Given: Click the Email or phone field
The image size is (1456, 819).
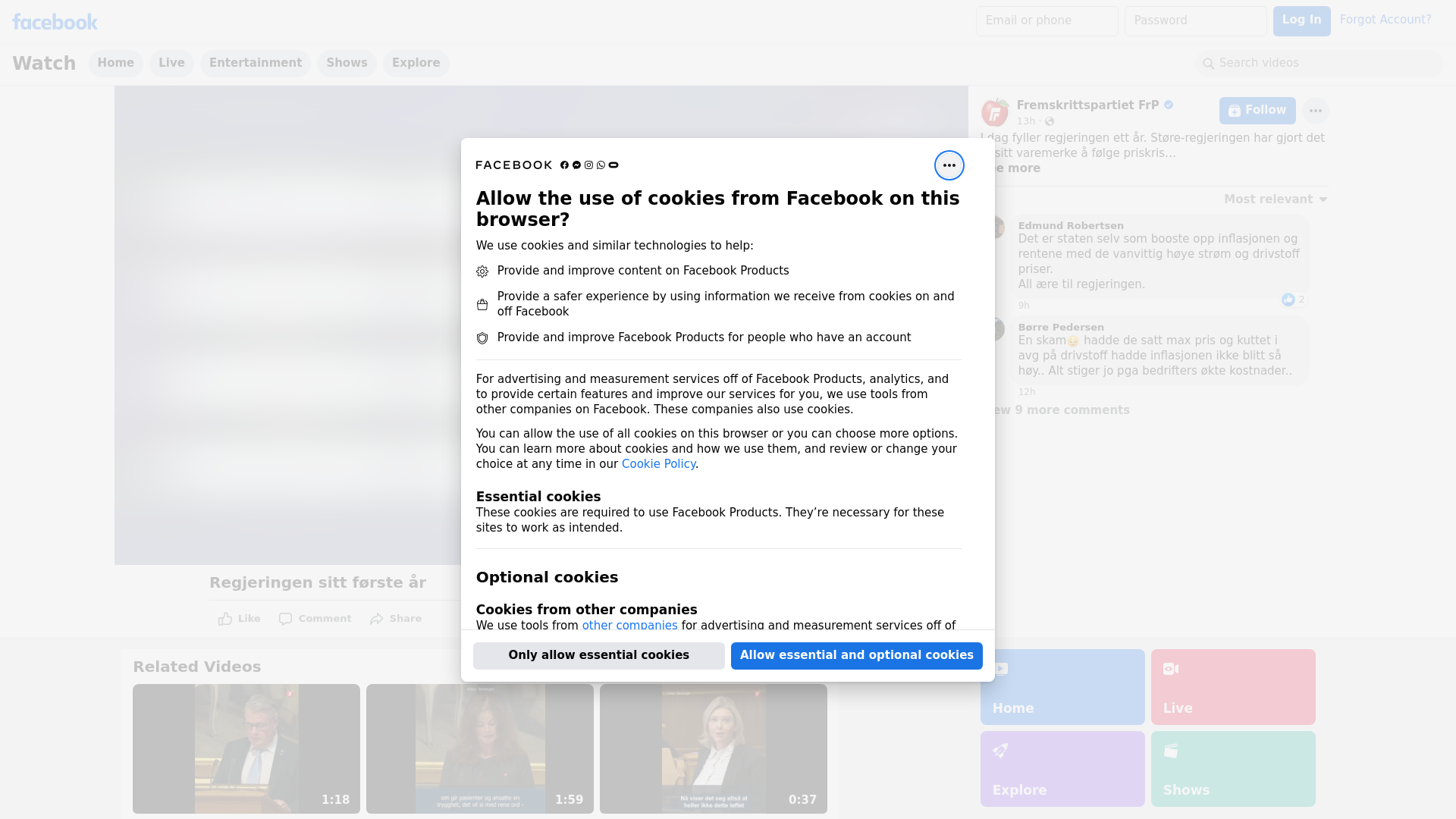Looking at the screenshot, I should (x=1046, y=21).
